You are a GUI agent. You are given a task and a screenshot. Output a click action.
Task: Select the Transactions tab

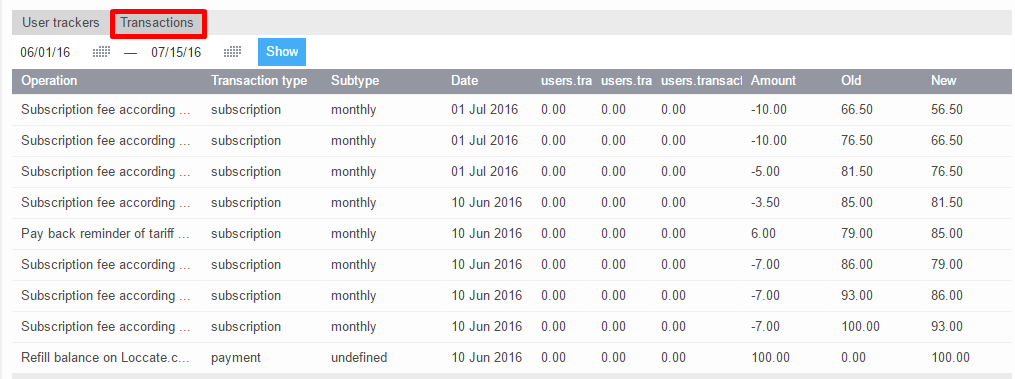click(x=157, y=23)
